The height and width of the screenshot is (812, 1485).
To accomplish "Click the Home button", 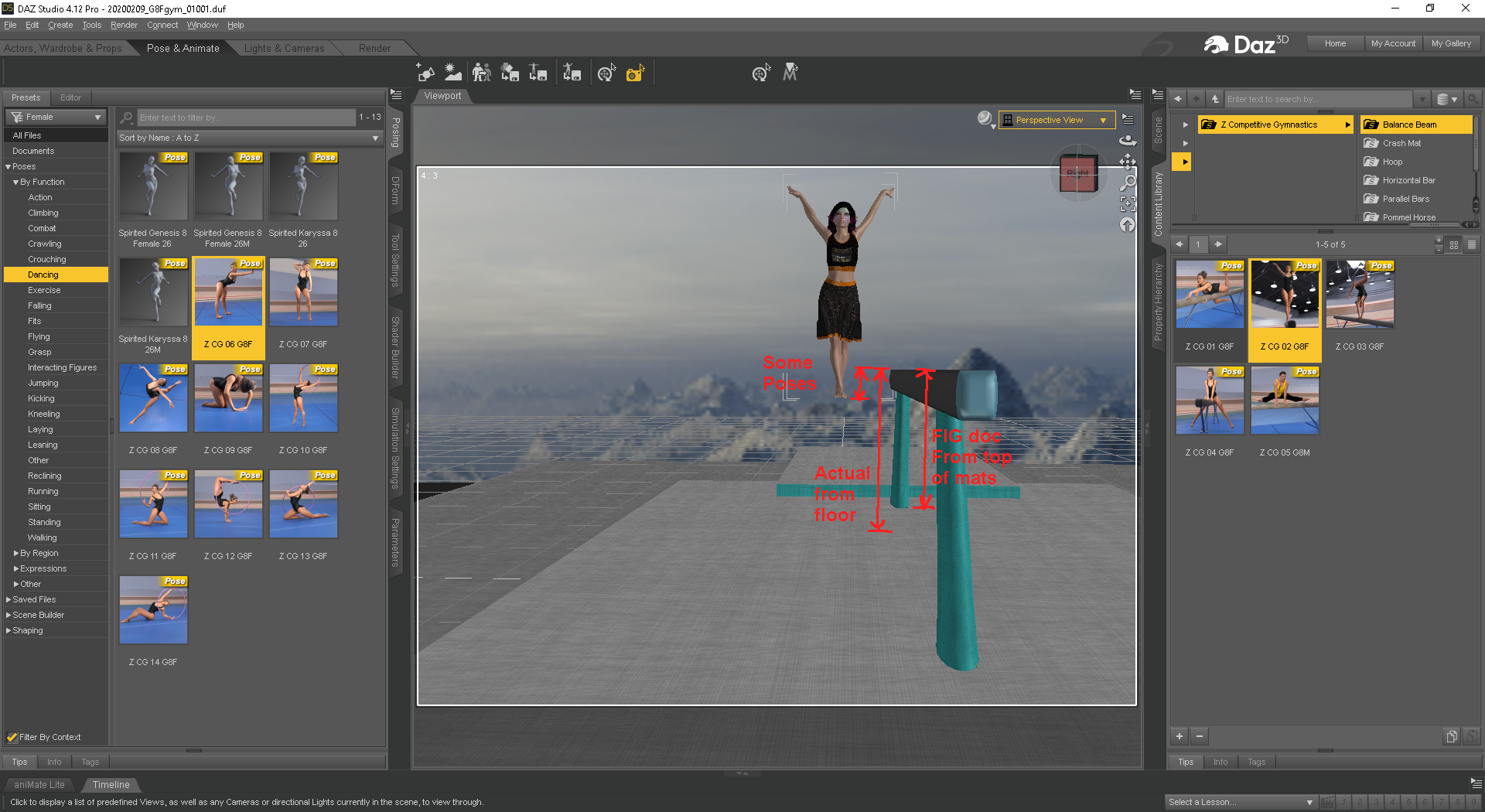I will (1335, 43).
